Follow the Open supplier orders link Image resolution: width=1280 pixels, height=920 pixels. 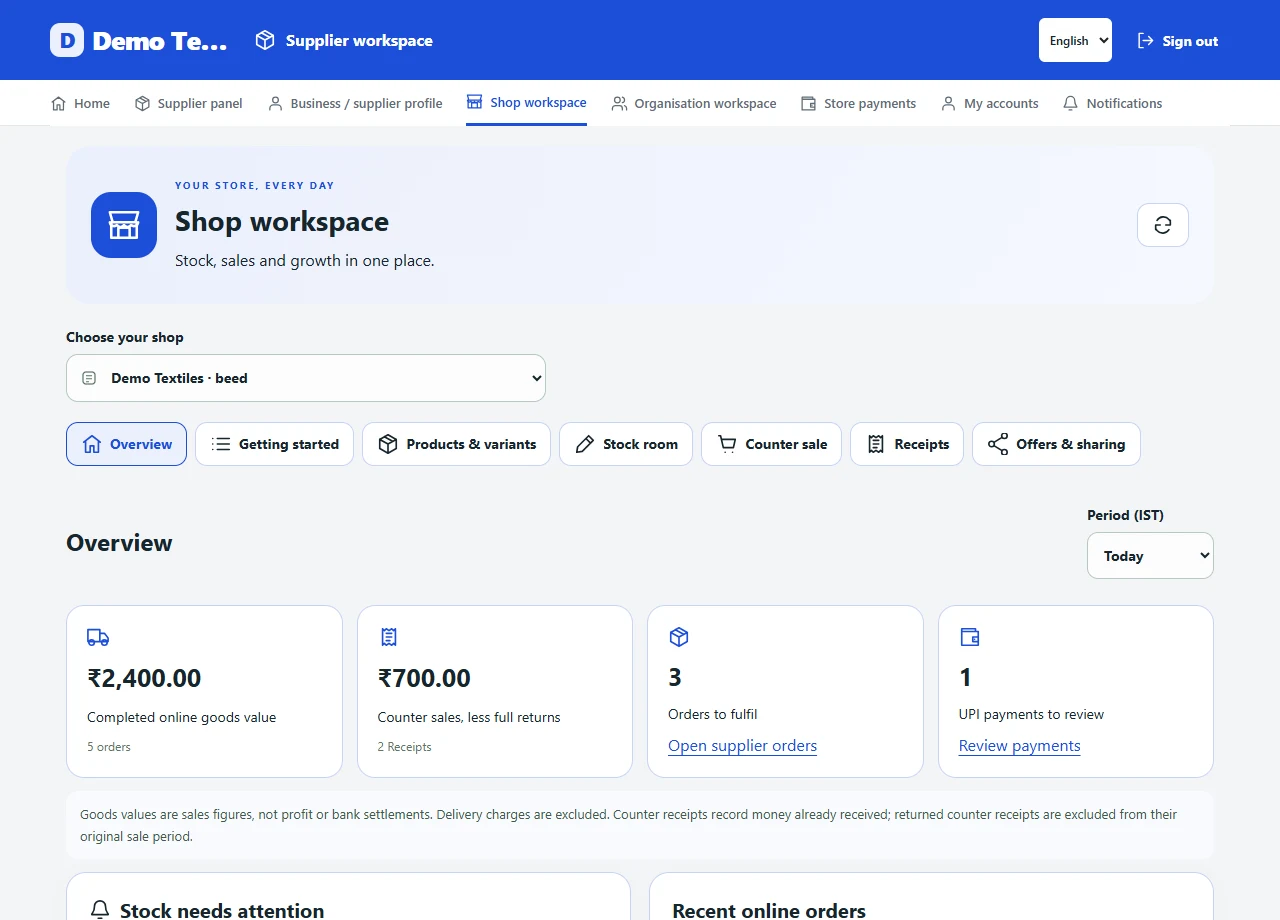click(742, 746)
